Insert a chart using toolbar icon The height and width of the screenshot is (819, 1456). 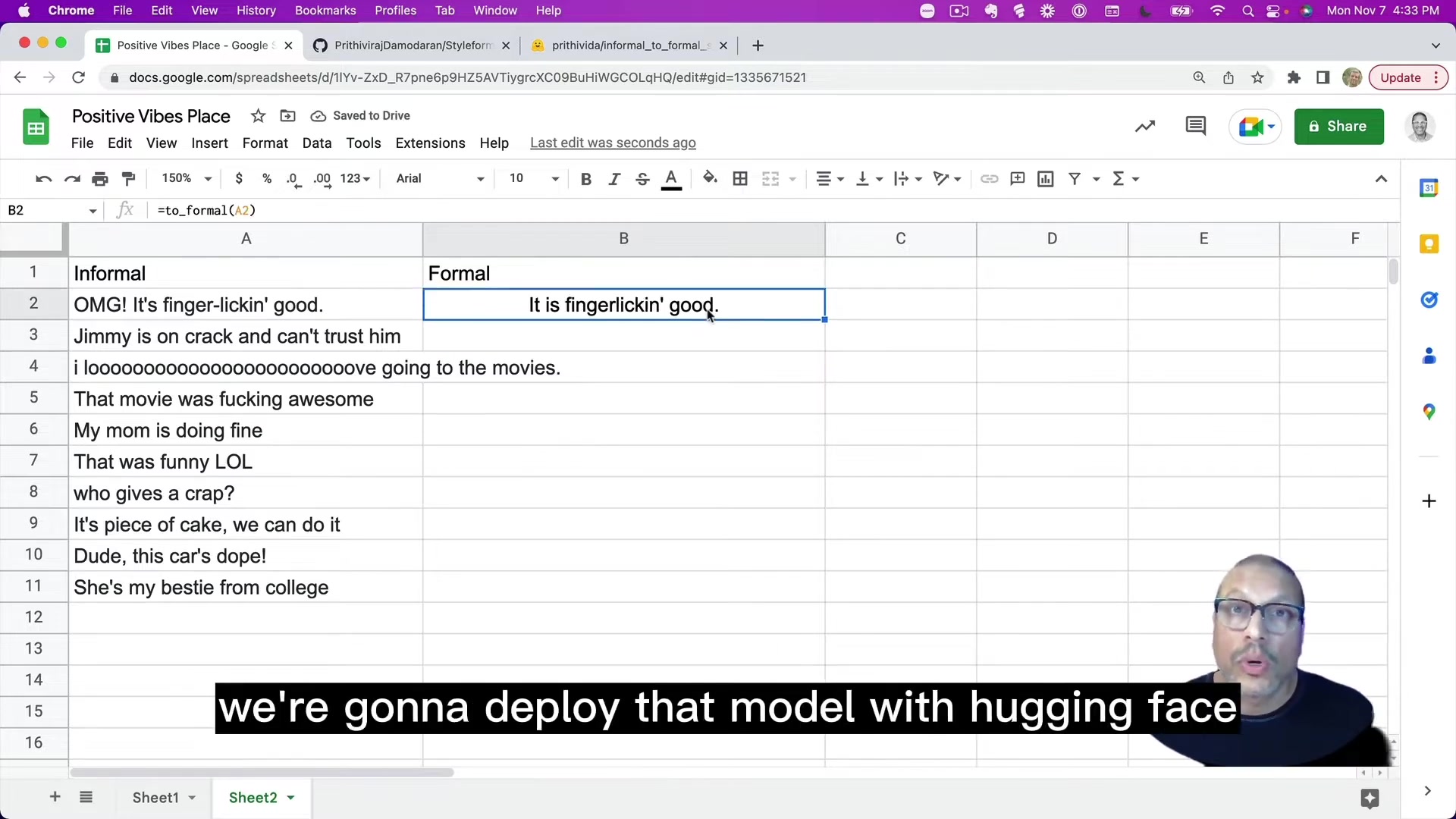pyautogui.click(x=1046, y=179)
